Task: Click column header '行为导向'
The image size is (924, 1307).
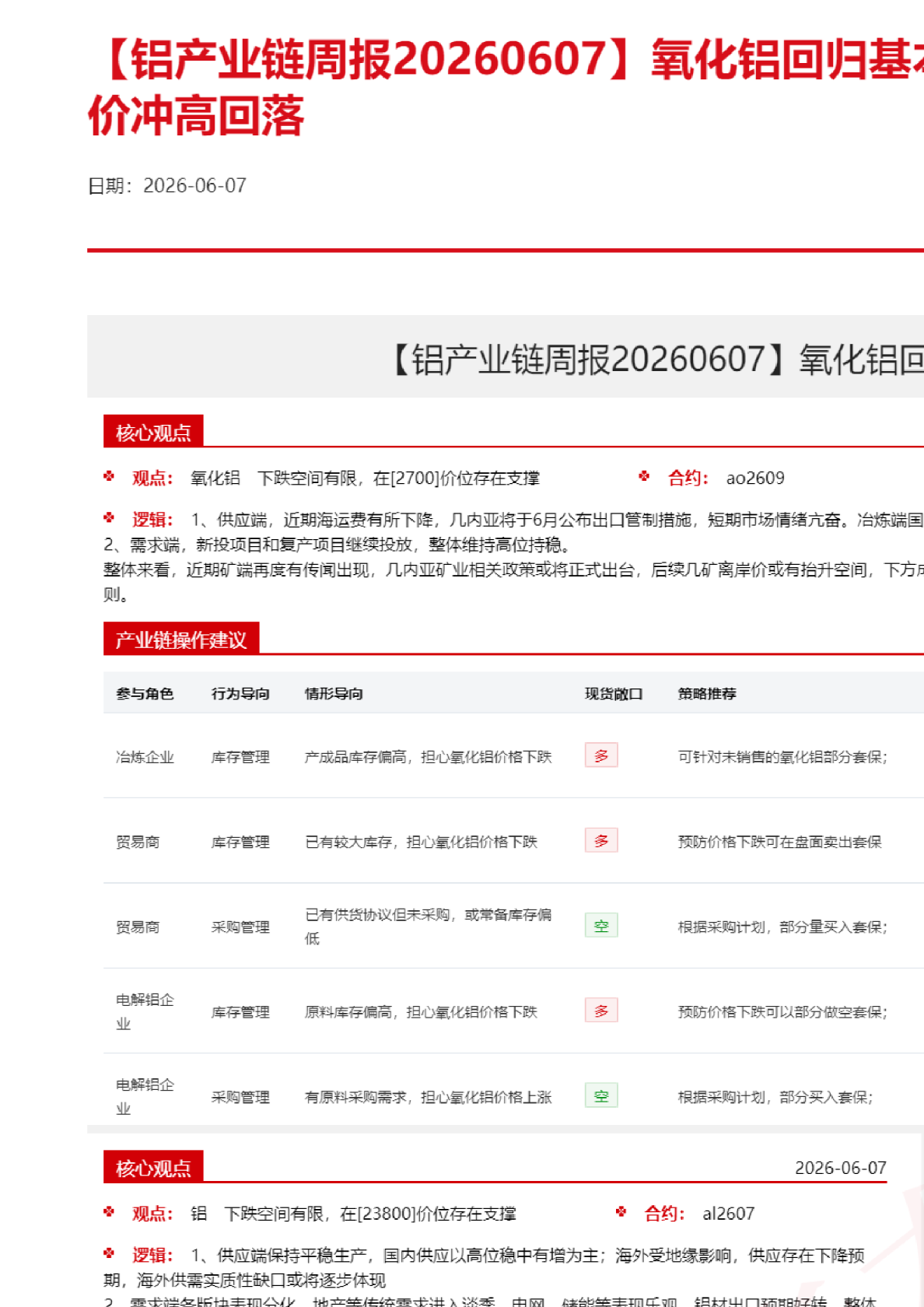Action: coord(240,694)
